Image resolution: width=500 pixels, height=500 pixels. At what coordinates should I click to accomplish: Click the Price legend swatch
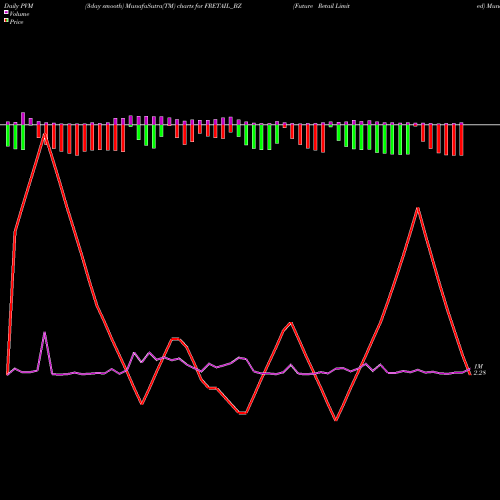pos(6,21)
